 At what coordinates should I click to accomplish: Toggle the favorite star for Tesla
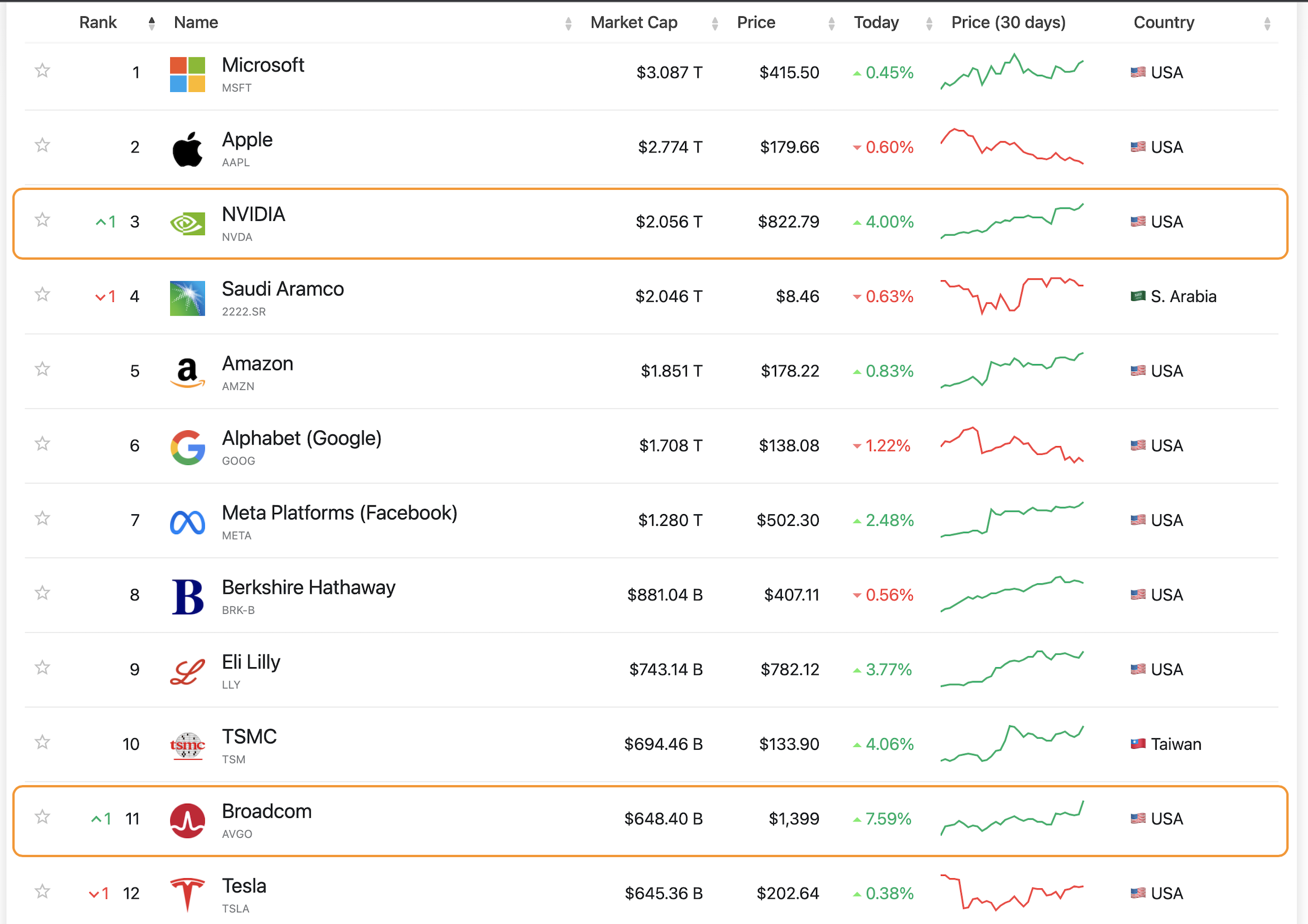pyautogui.click(x=42, y=892)
